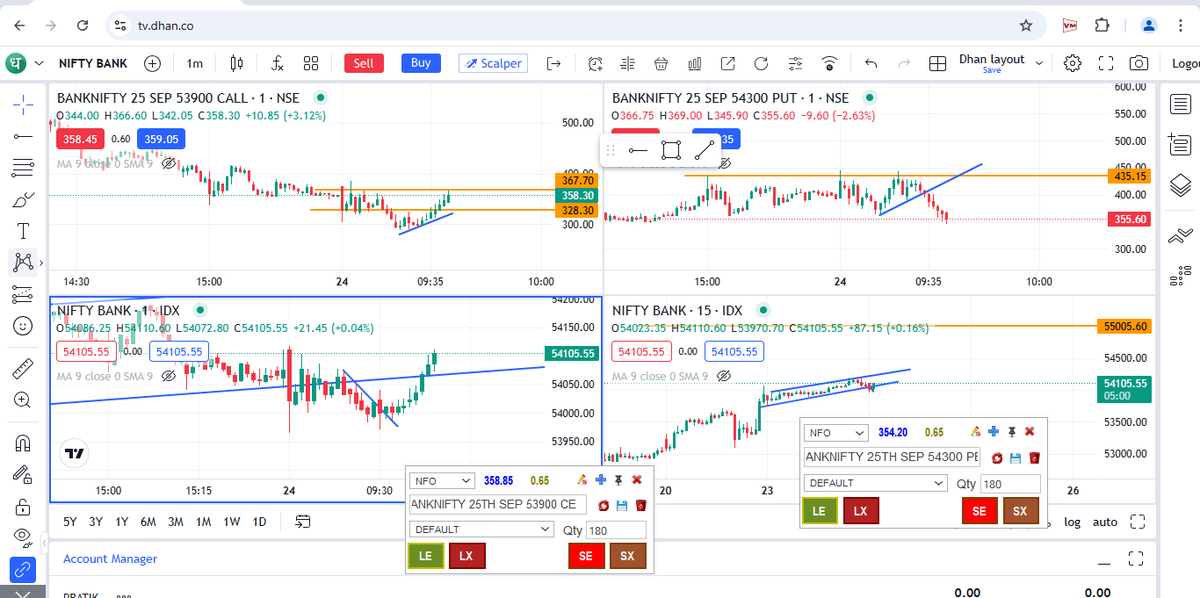
Task: Activate the zoom in tool
Action: pos(23,400)
